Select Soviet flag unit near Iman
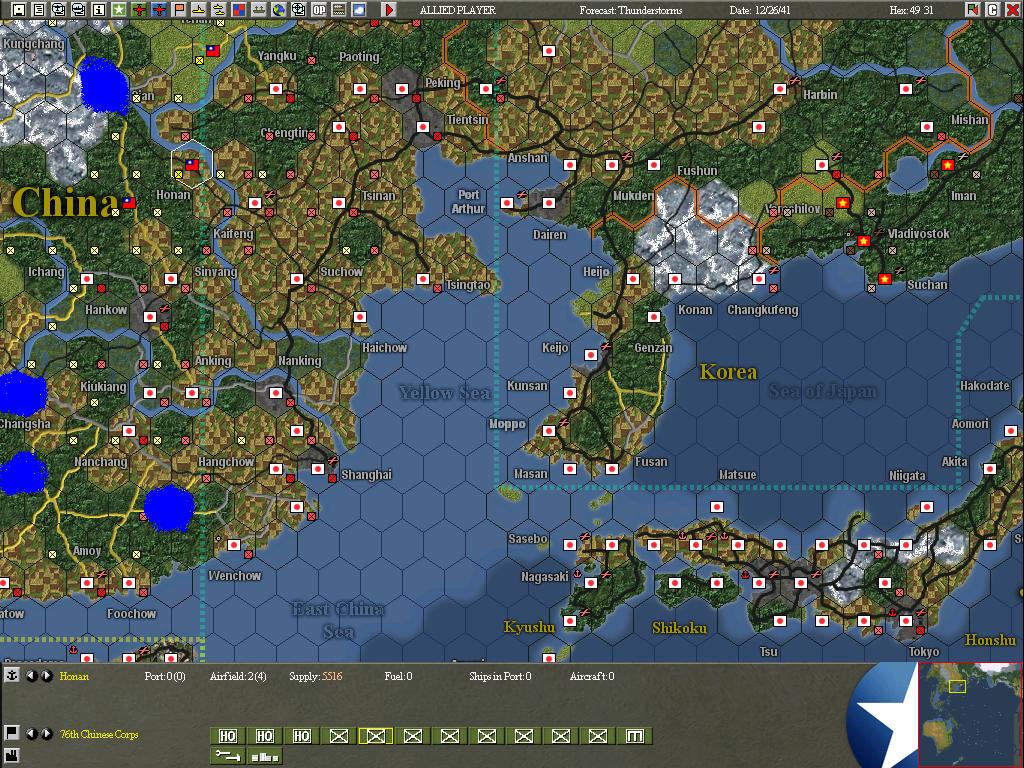Viewport: 1024px width, 768px height. [x=948, y=165]
